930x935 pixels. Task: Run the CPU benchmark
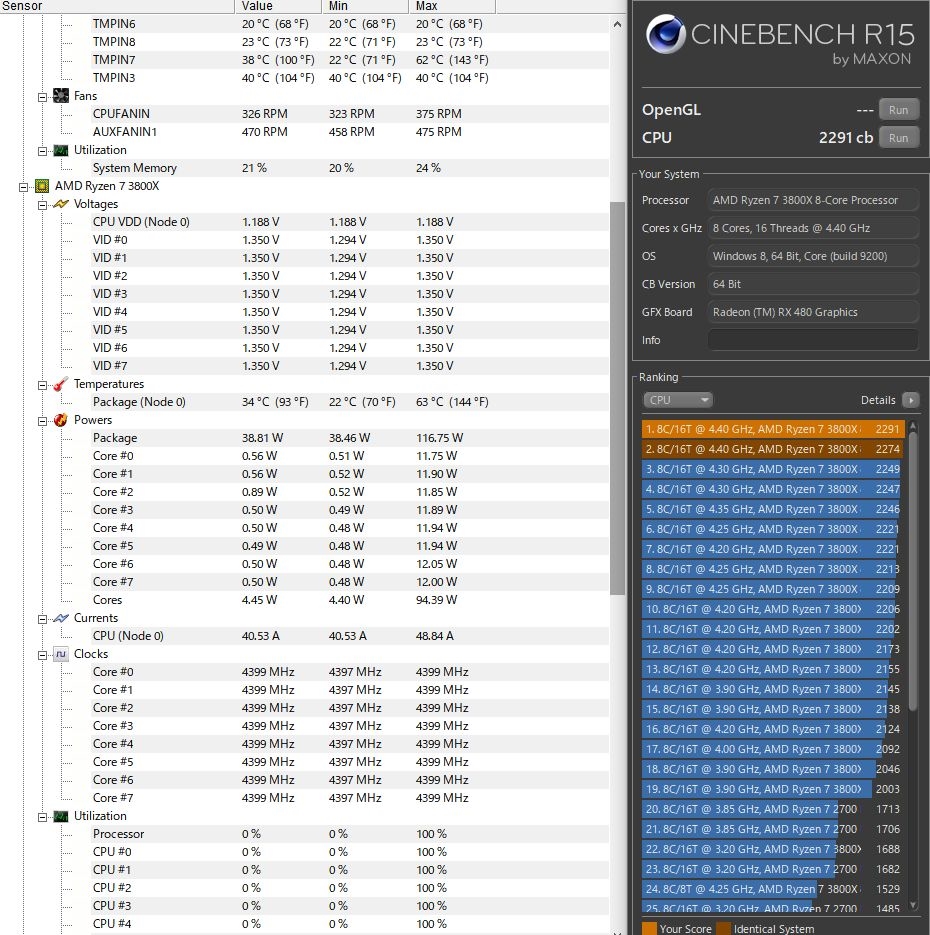[x=898, y=138]
